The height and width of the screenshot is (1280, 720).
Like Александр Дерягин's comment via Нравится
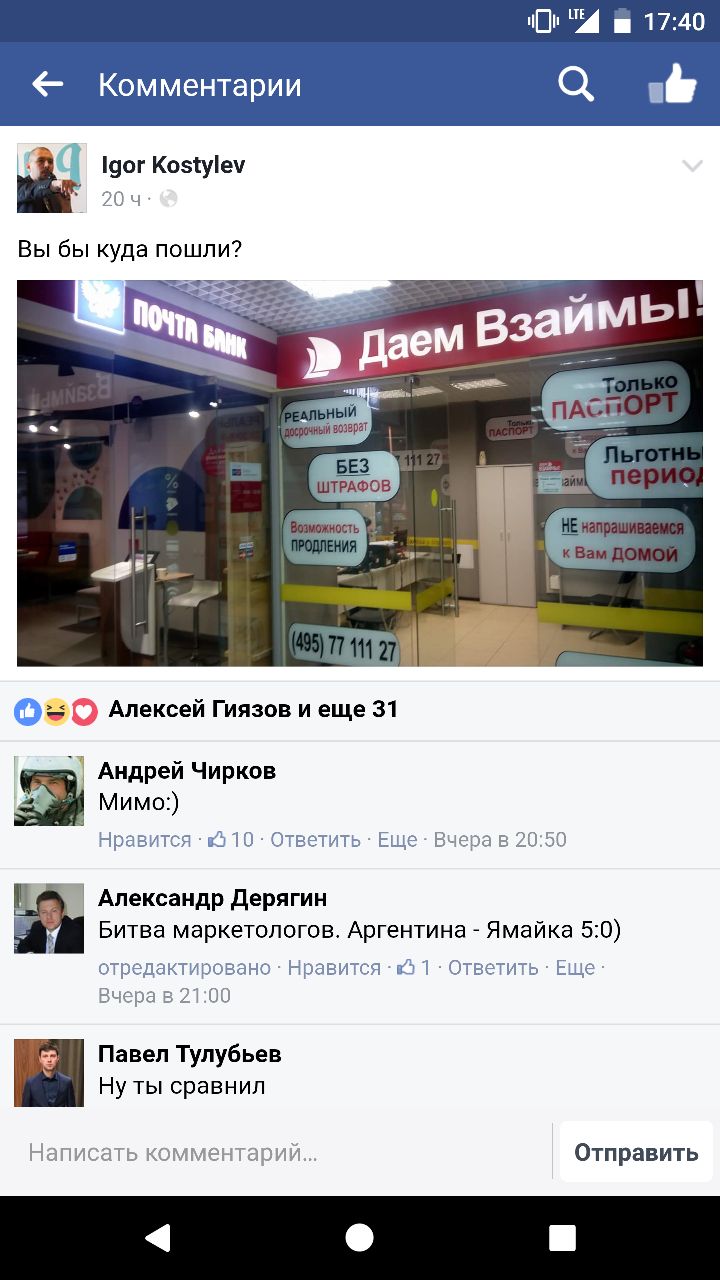(334, 968)
